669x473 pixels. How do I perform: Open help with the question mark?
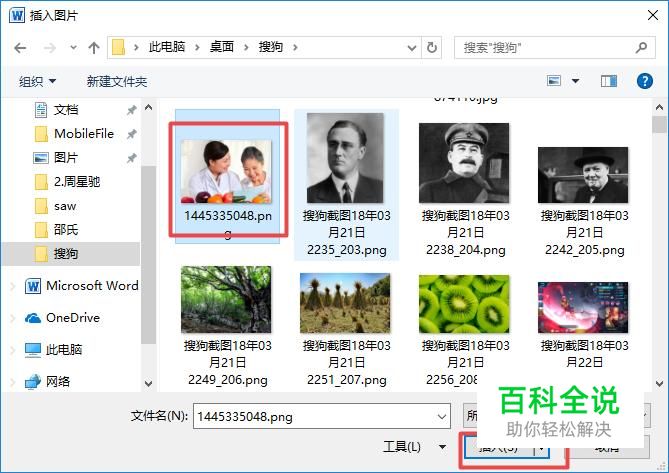coord(645,81)
